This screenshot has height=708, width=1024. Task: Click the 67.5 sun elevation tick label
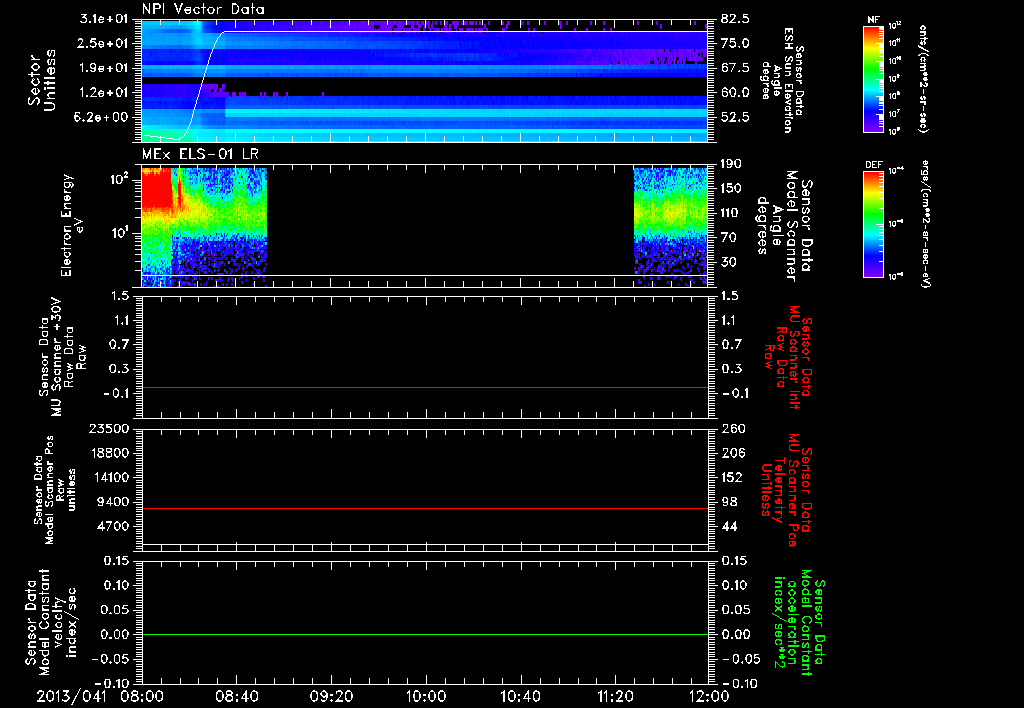click(x=735, y=68)
